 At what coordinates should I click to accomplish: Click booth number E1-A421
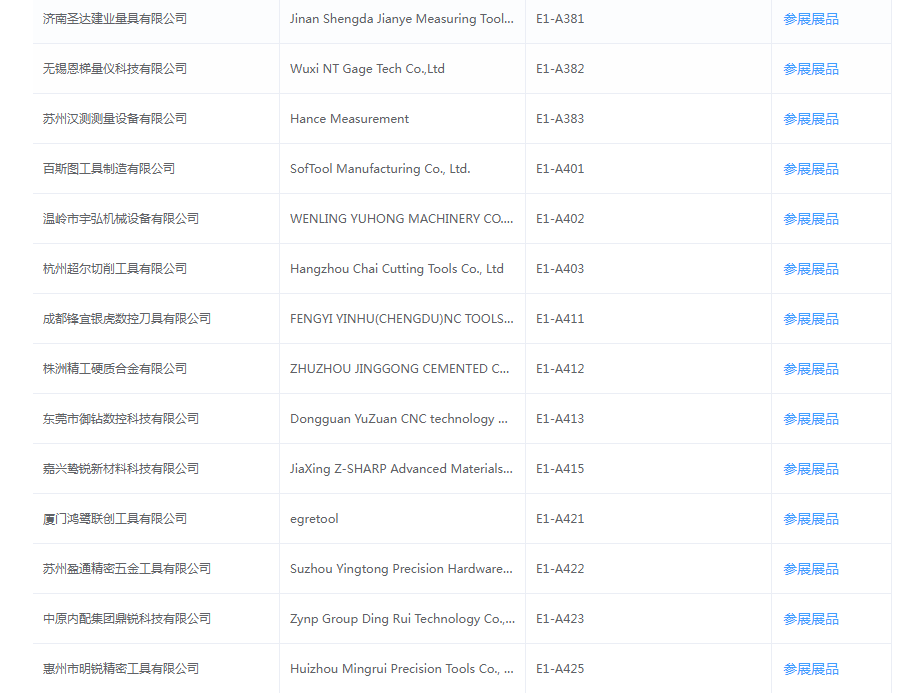pos(560,519)
